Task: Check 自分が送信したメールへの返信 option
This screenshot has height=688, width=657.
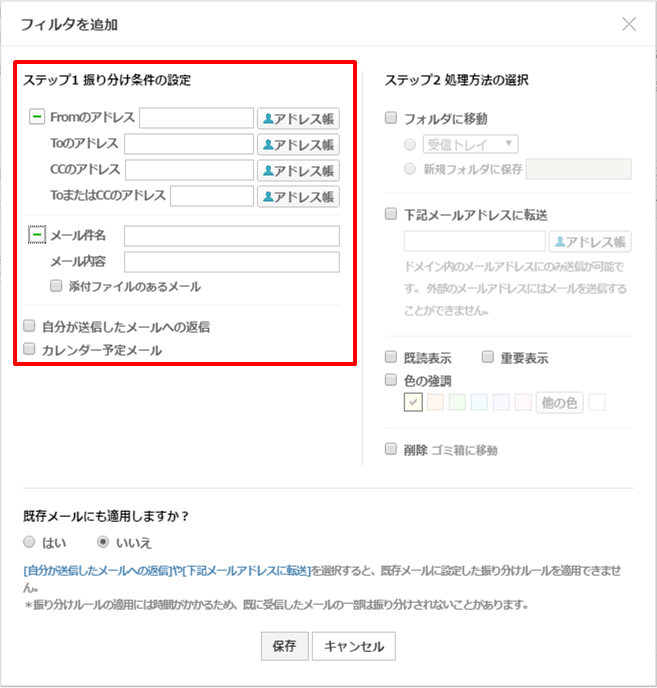Action: [30, 326]
